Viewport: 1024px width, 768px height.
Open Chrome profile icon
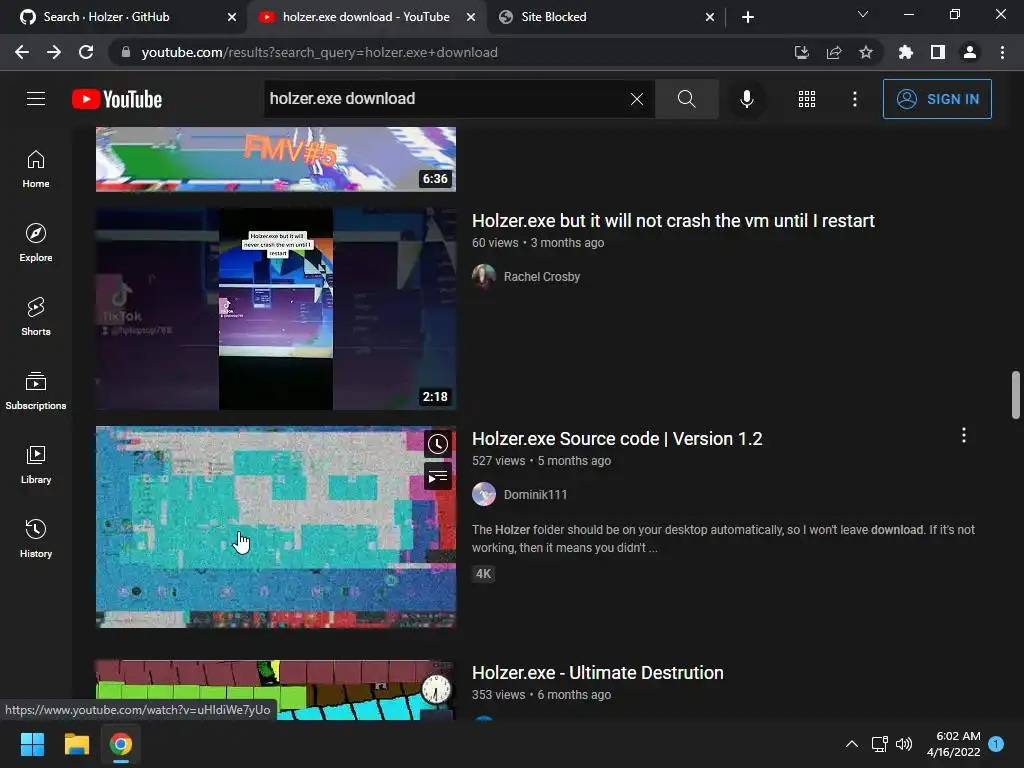[x=970, y=52]
